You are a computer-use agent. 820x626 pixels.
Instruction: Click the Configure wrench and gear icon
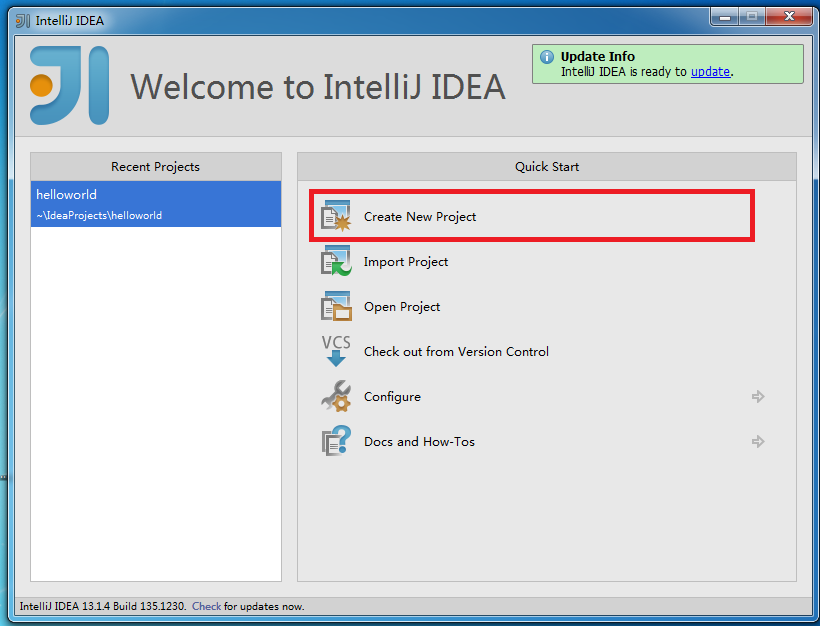336,397
